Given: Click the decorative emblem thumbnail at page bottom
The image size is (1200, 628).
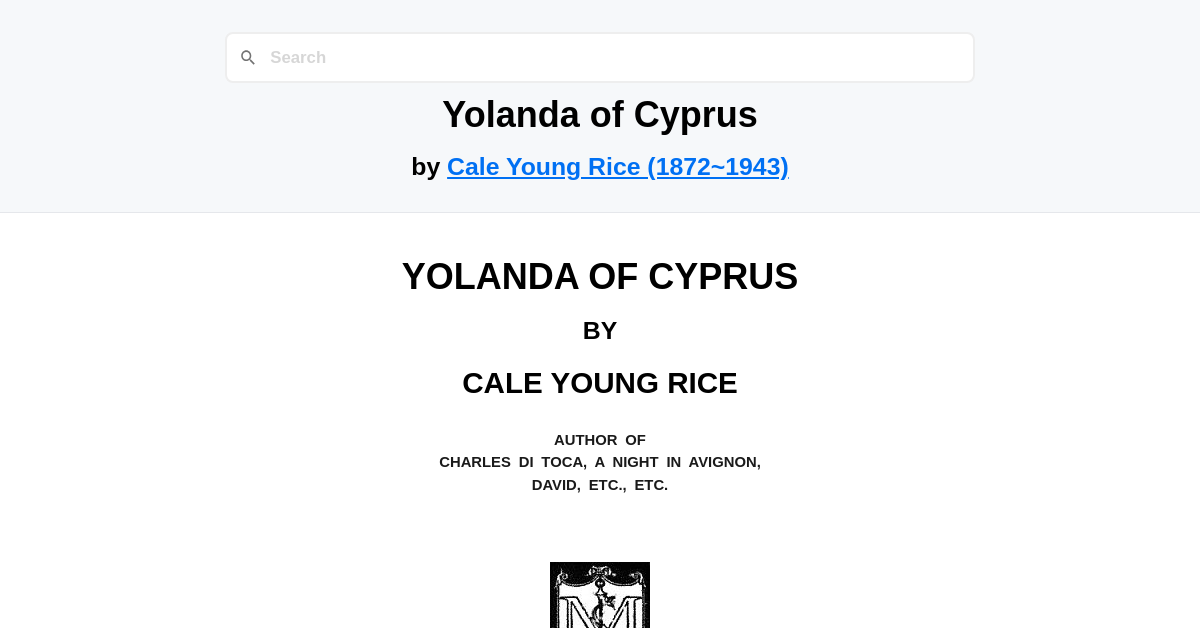Looking at the screenshot, I should 600,595.
